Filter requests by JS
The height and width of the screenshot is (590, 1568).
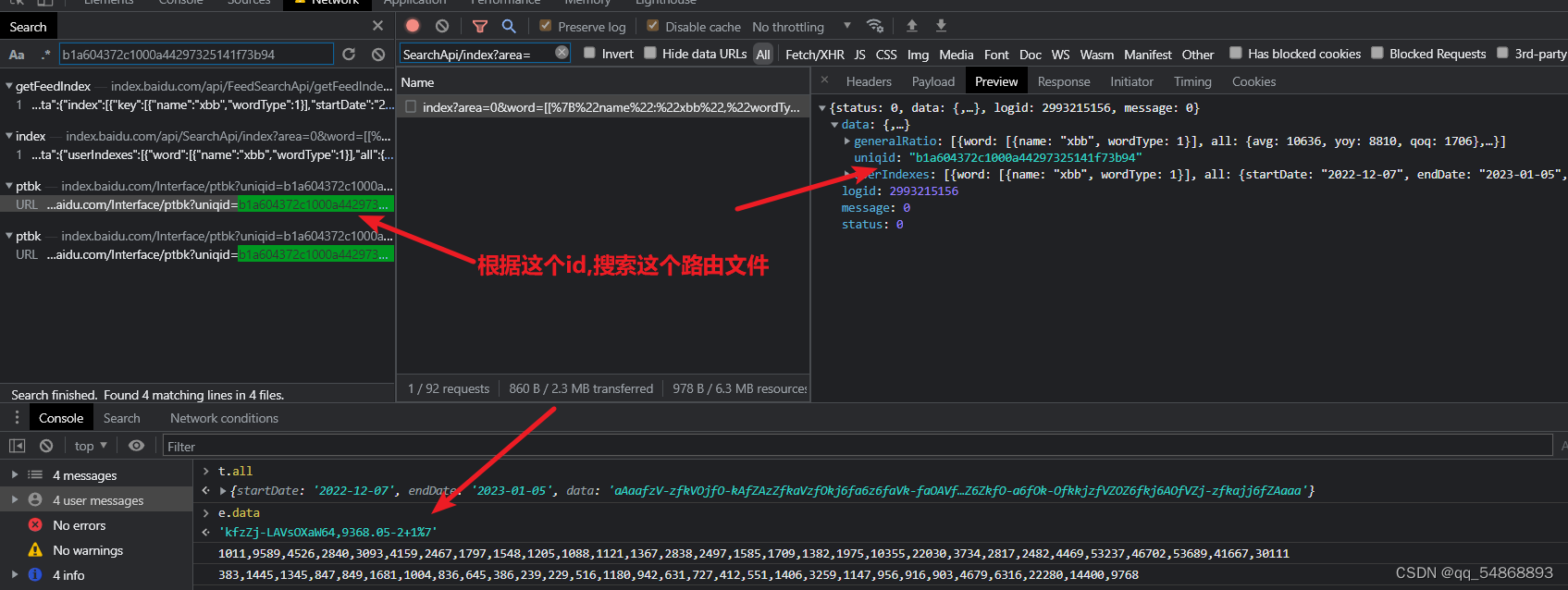(x=859, y=55)
